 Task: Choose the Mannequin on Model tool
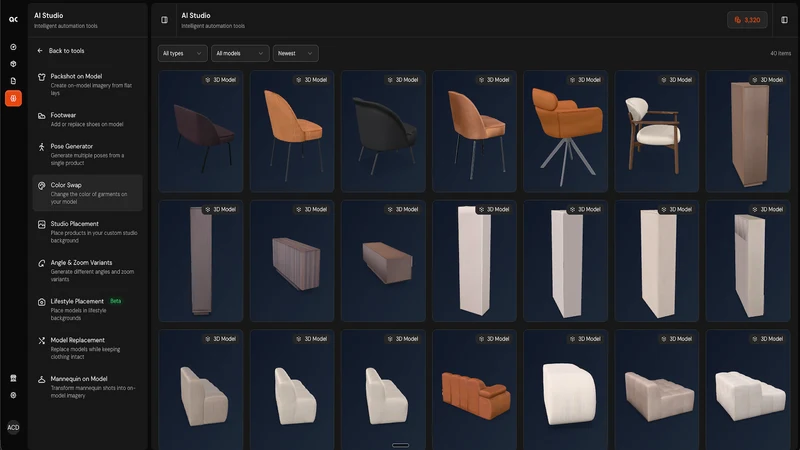(x=87, y=387)
